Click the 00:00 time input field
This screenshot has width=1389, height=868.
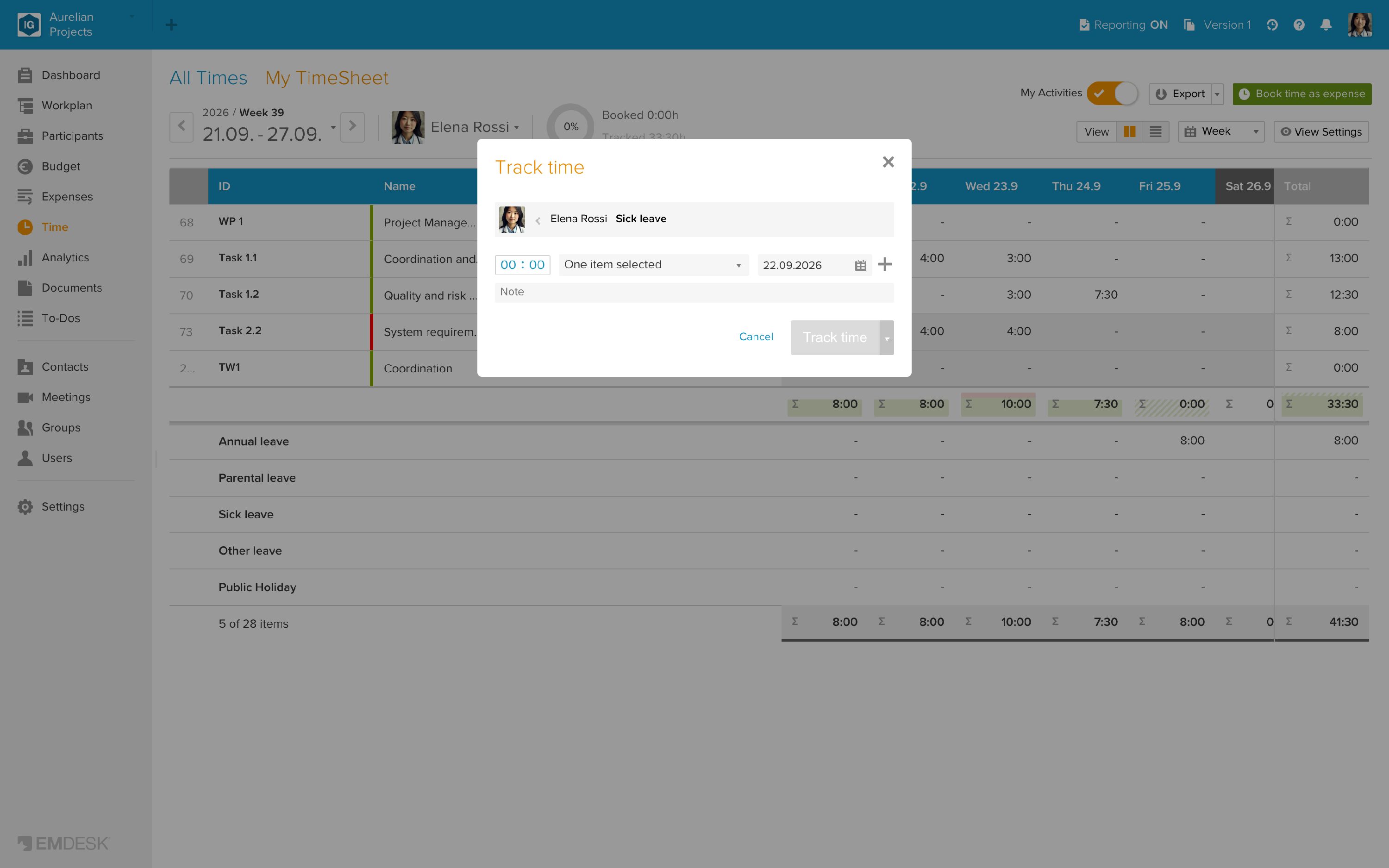click(x=522, y=265)
